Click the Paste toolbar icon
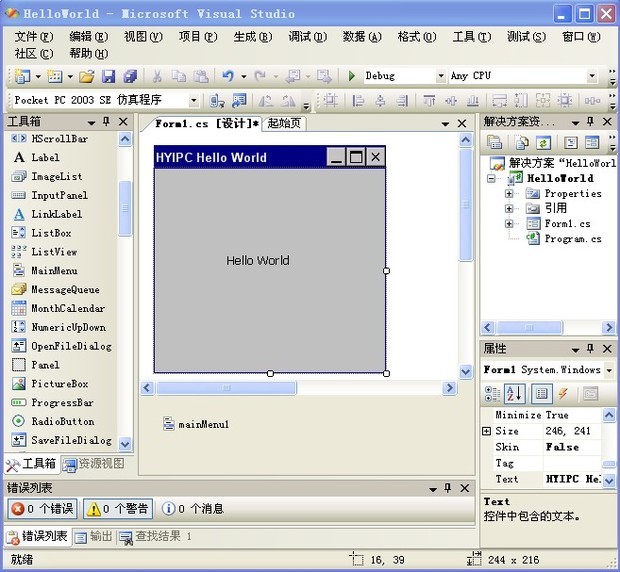The height and width of the screenshot is (572, 620). point(201,76)
